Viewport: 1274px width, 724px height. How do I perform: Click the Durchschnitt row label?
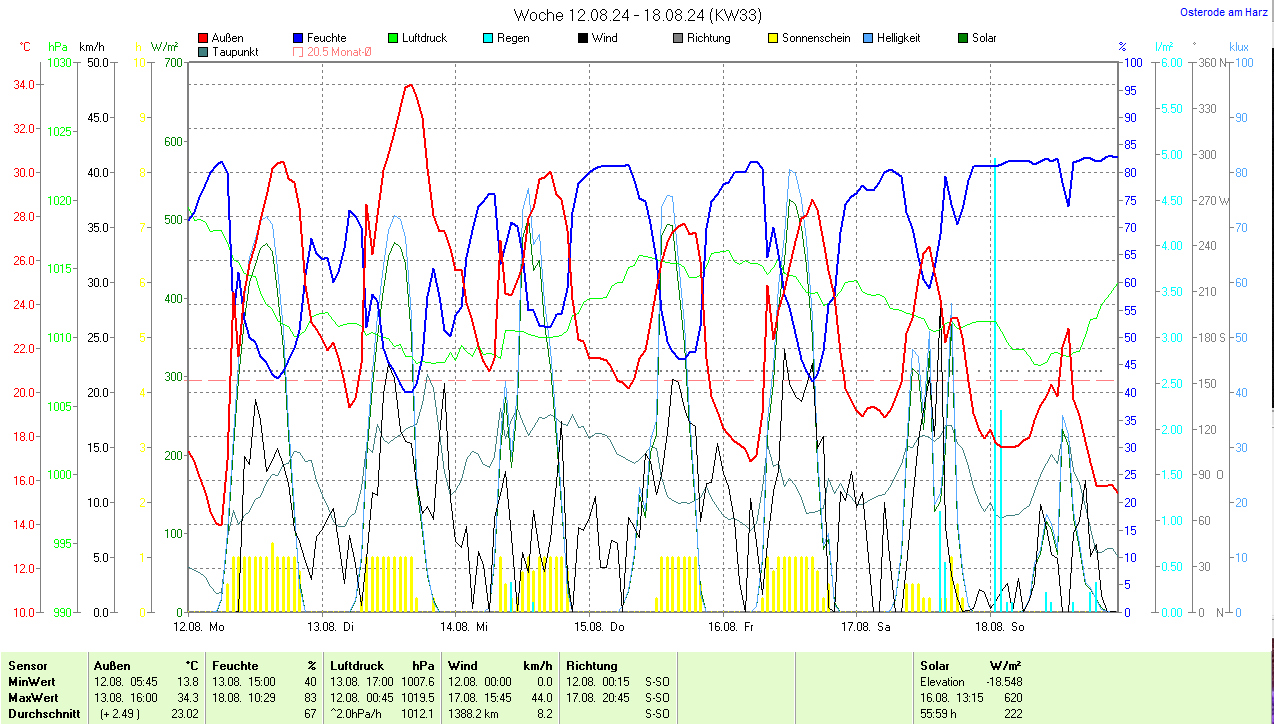point(43,714)
